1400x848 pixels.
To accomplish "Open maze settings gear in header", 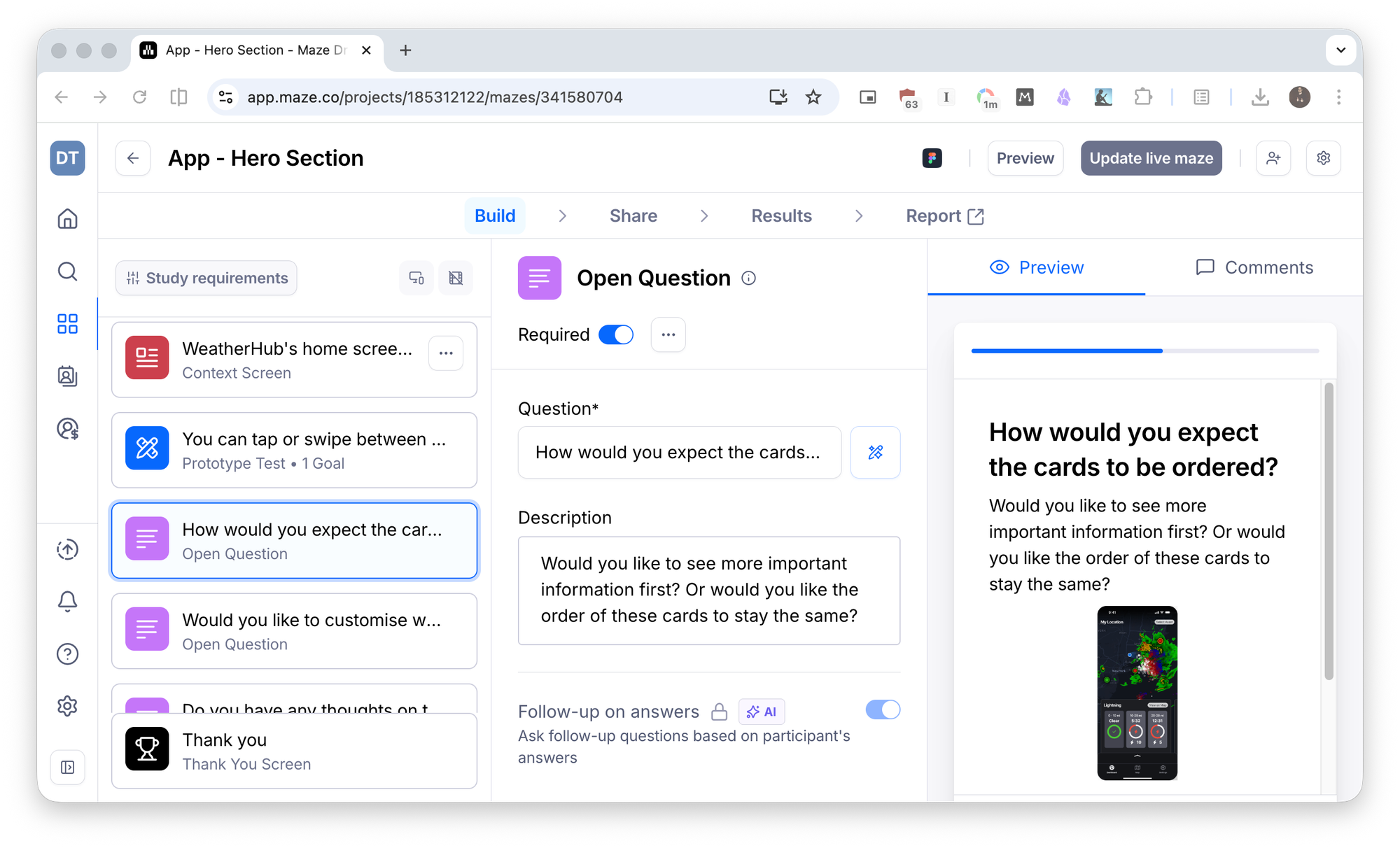I will pyautogui.click(x=1323, y=158).
